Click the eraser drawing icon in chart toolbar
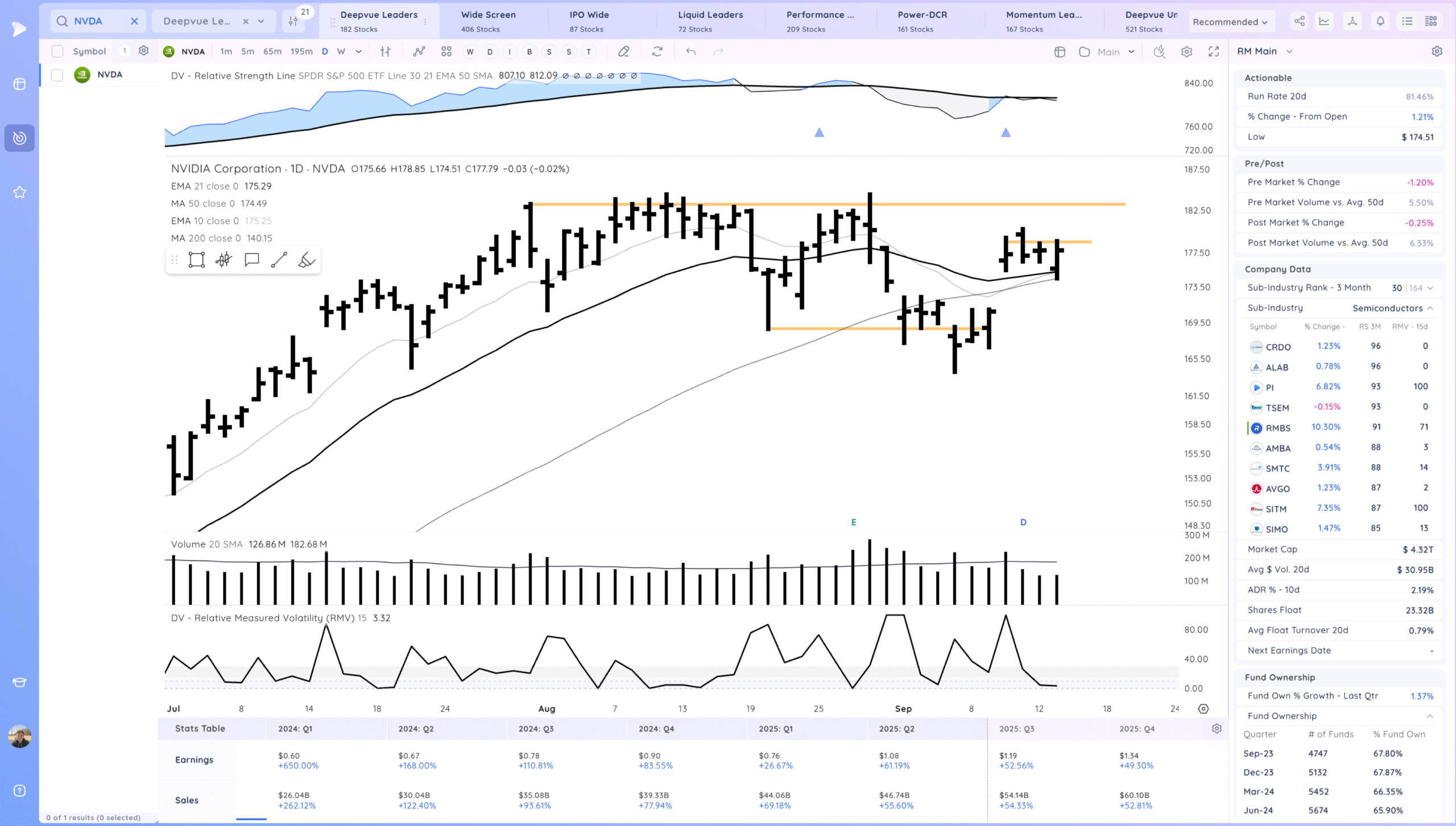The image size is (1456, 826). tap(624, 52)
